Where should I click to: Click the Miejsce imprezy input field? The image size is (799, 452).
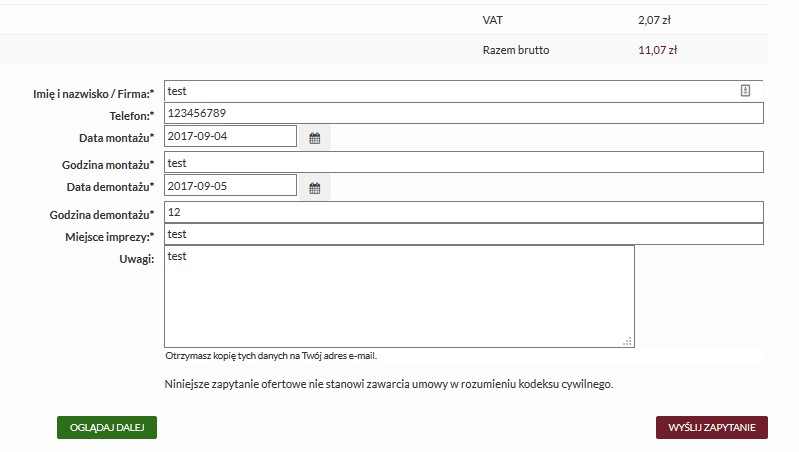[463, 234]
